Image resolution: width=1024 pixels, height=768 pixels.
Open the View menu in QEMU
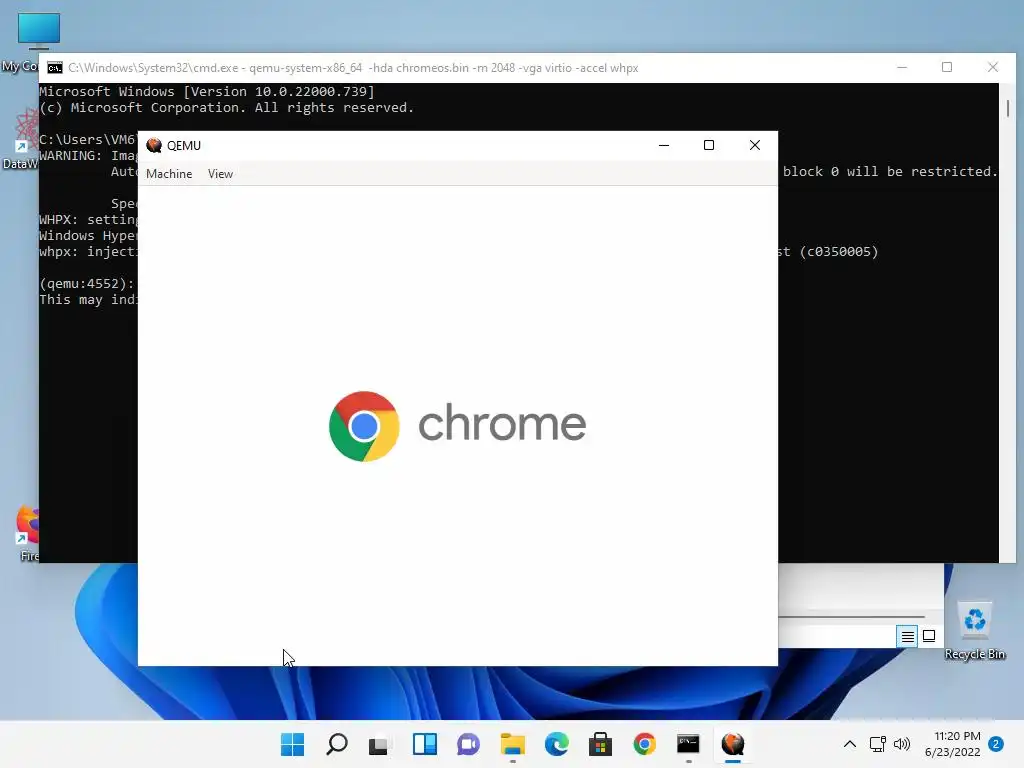pos(220,174)
